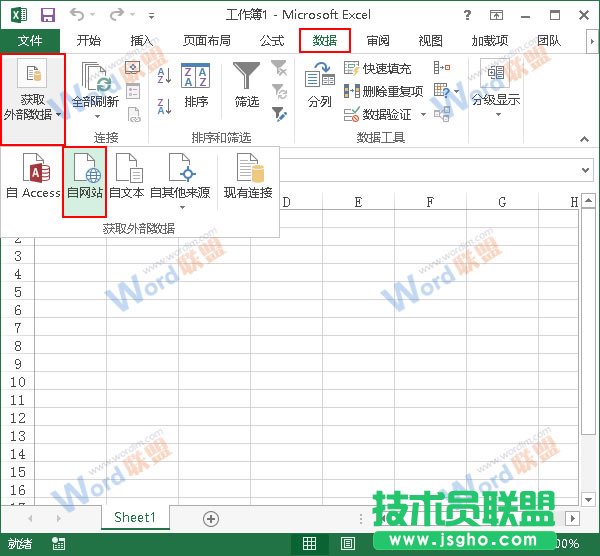Screen dimensions: 600x556
Task: Reapply the filter
Action: tap(279, 91)
